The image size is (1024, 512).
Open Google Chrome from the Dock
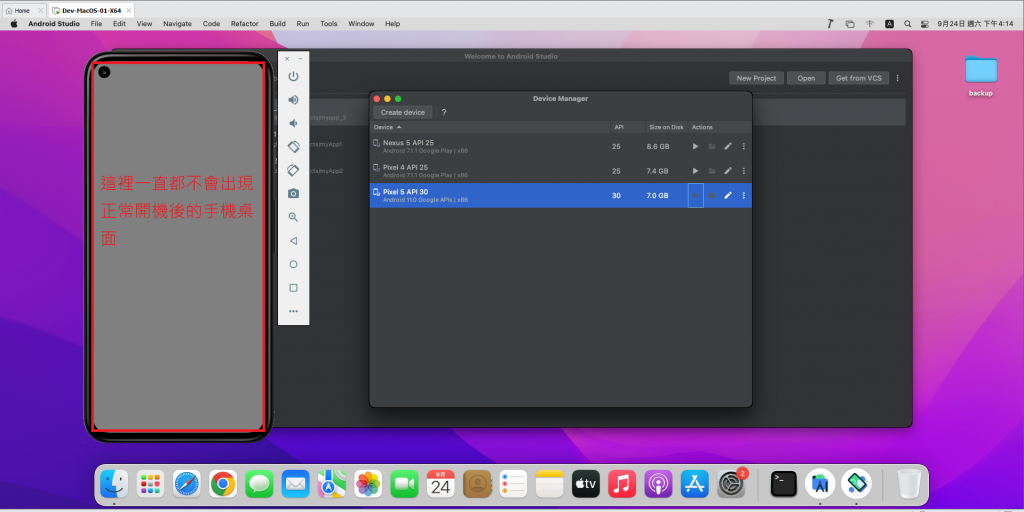(x=223, y=484)
